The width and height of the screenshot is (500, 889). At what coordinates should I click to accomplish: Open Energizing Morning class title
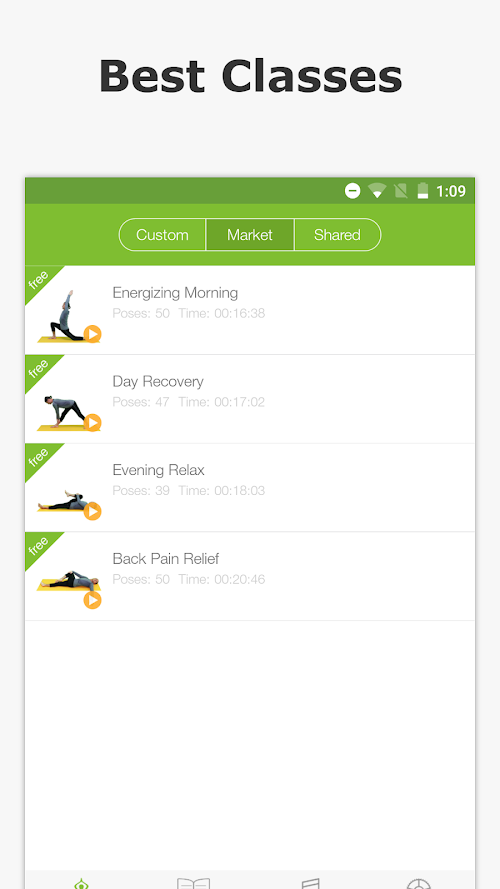[x=175, y=293]
